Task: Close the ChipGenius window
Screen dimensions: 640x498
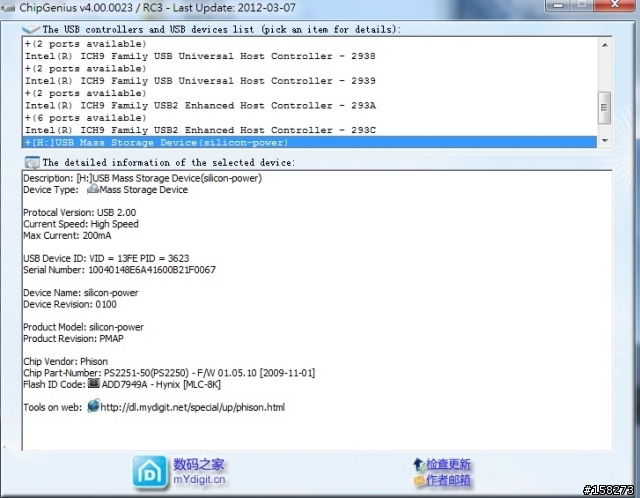Action: tap(615, 4)
